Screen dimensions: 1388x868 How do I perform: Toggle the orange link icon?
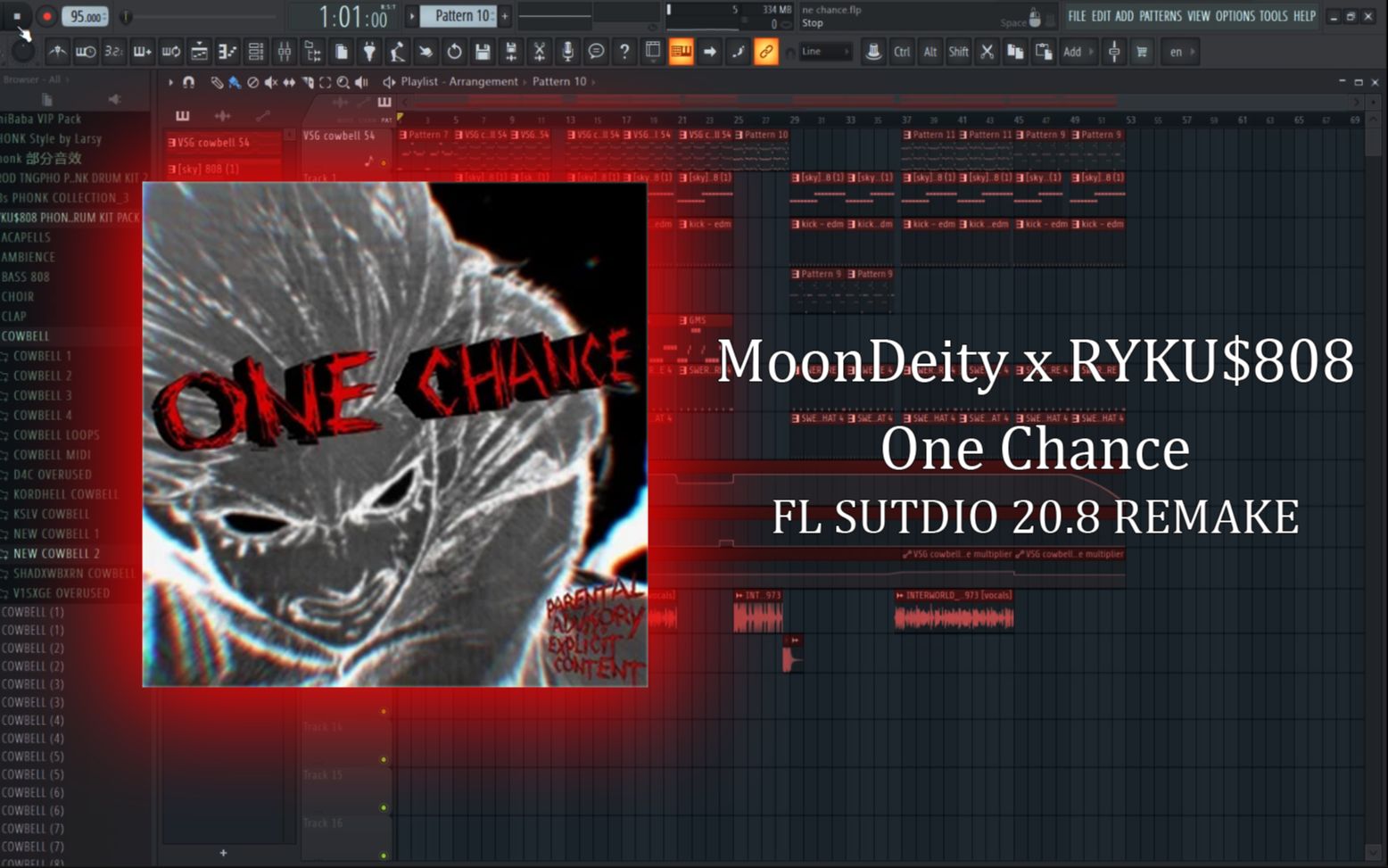[x=765, y=52]
